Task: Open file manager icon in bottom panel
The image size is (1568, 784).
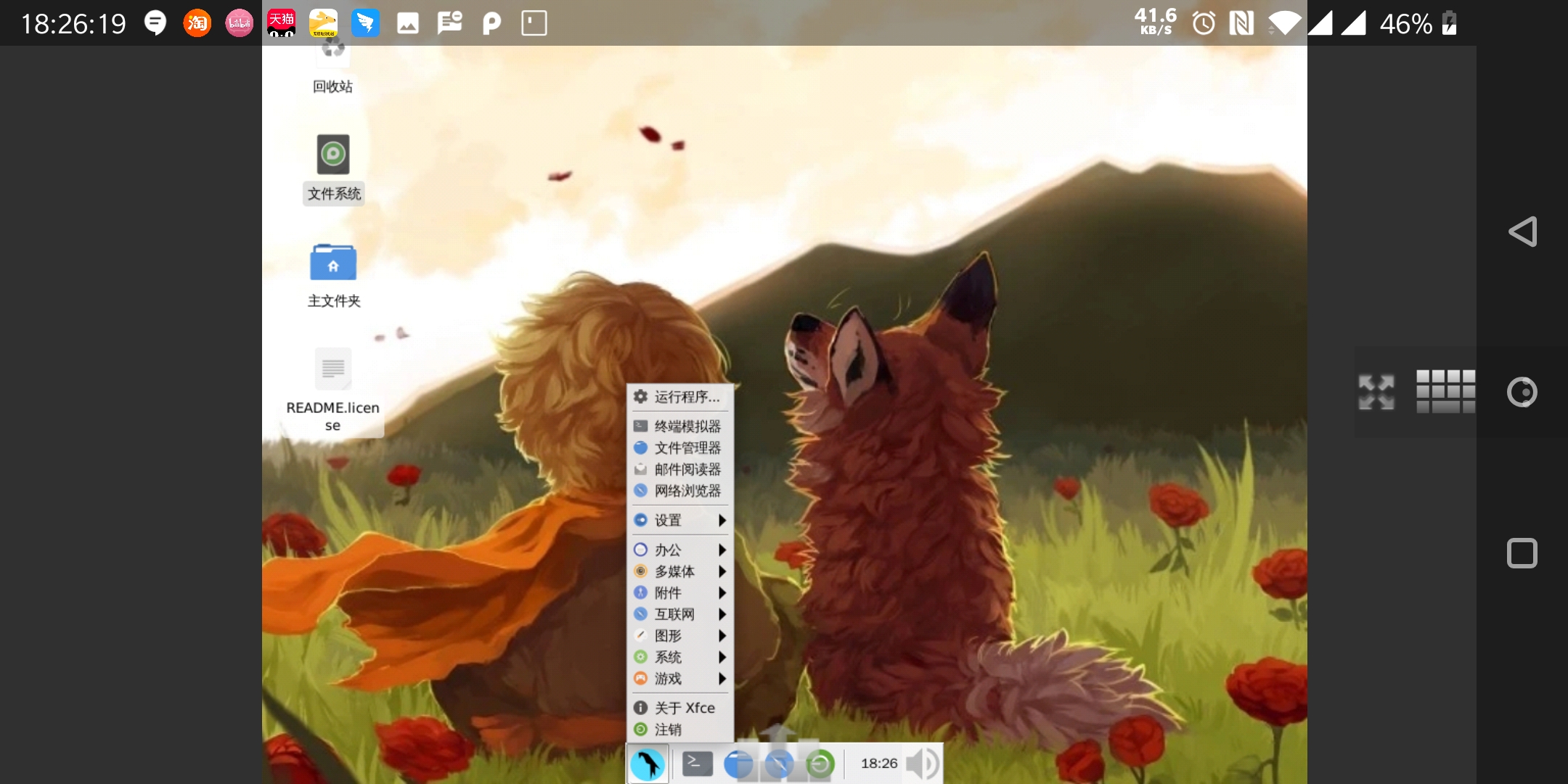Action: coord(738,764)
